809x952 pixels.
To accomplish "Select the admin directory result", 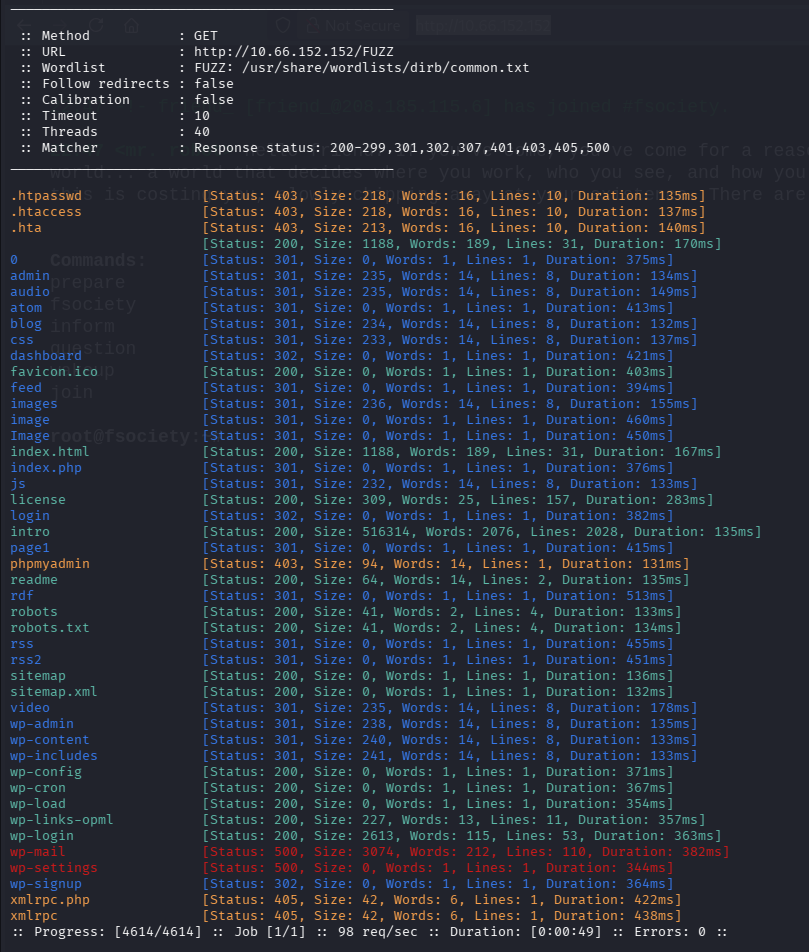I will pos(30,275).
